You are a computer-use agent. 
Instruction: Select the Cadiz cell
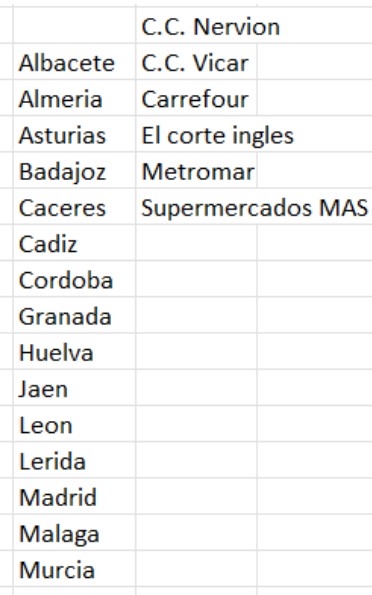click(74, 243)
